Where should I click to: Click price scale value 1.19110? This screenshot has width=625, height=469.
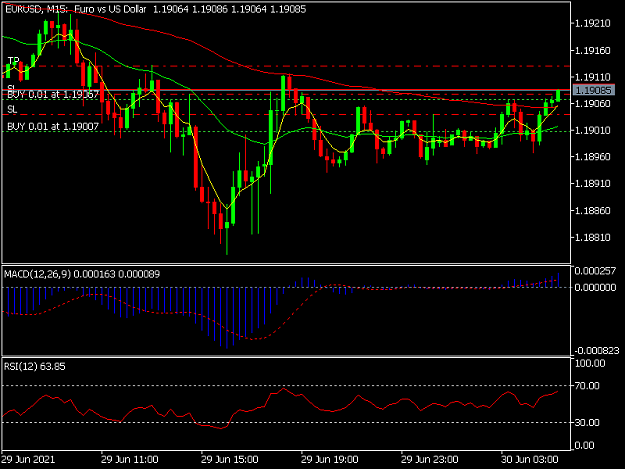[x=592, y=77]
